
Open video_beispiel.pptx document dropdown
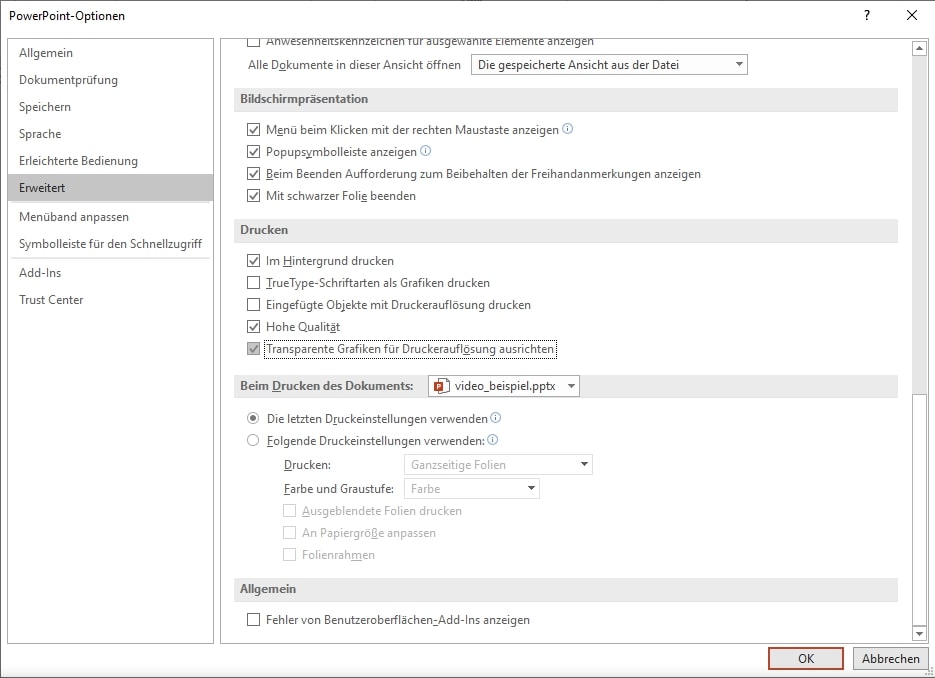pos(504,386)
